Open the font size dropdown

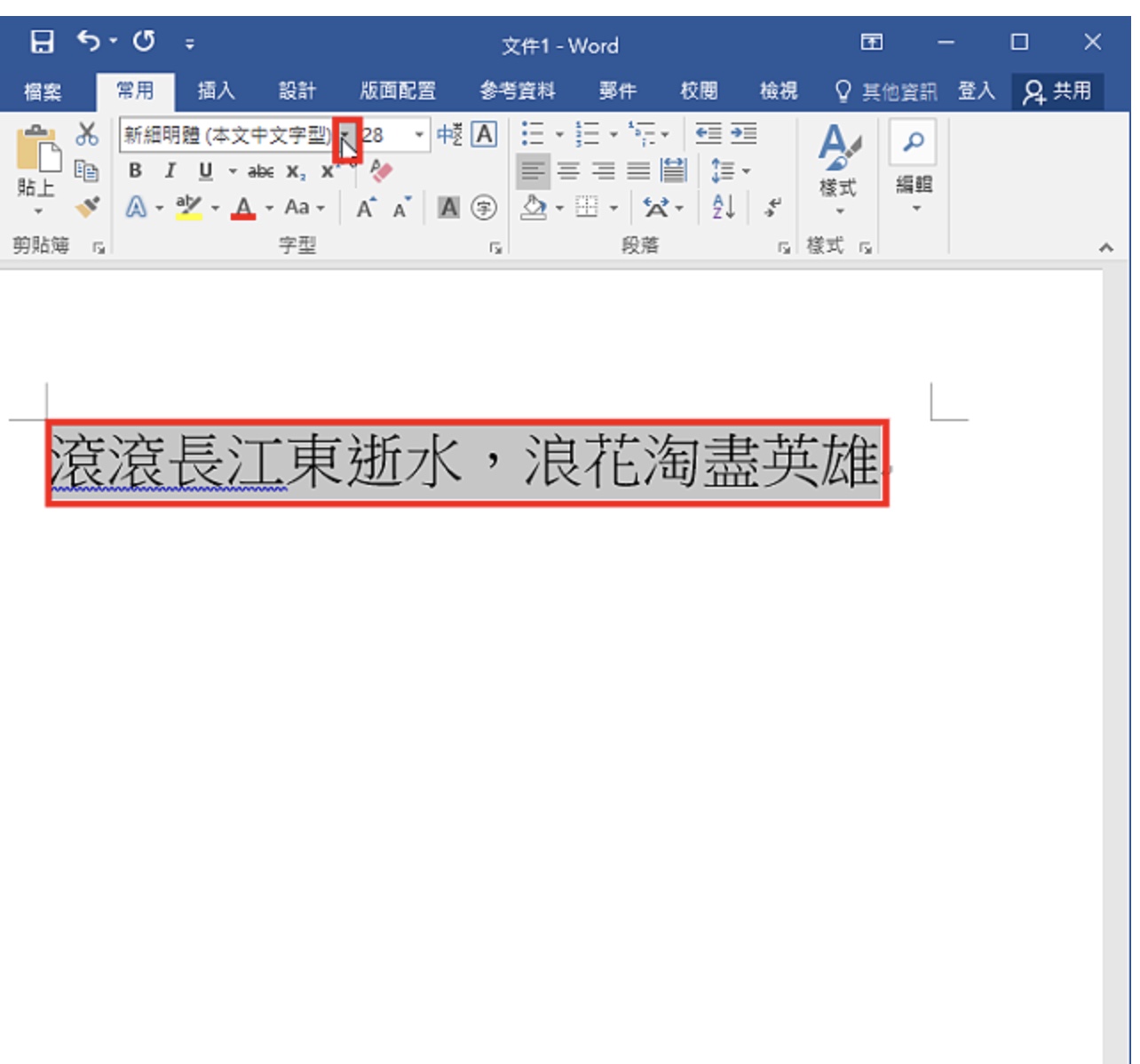[x=419, y=135]
